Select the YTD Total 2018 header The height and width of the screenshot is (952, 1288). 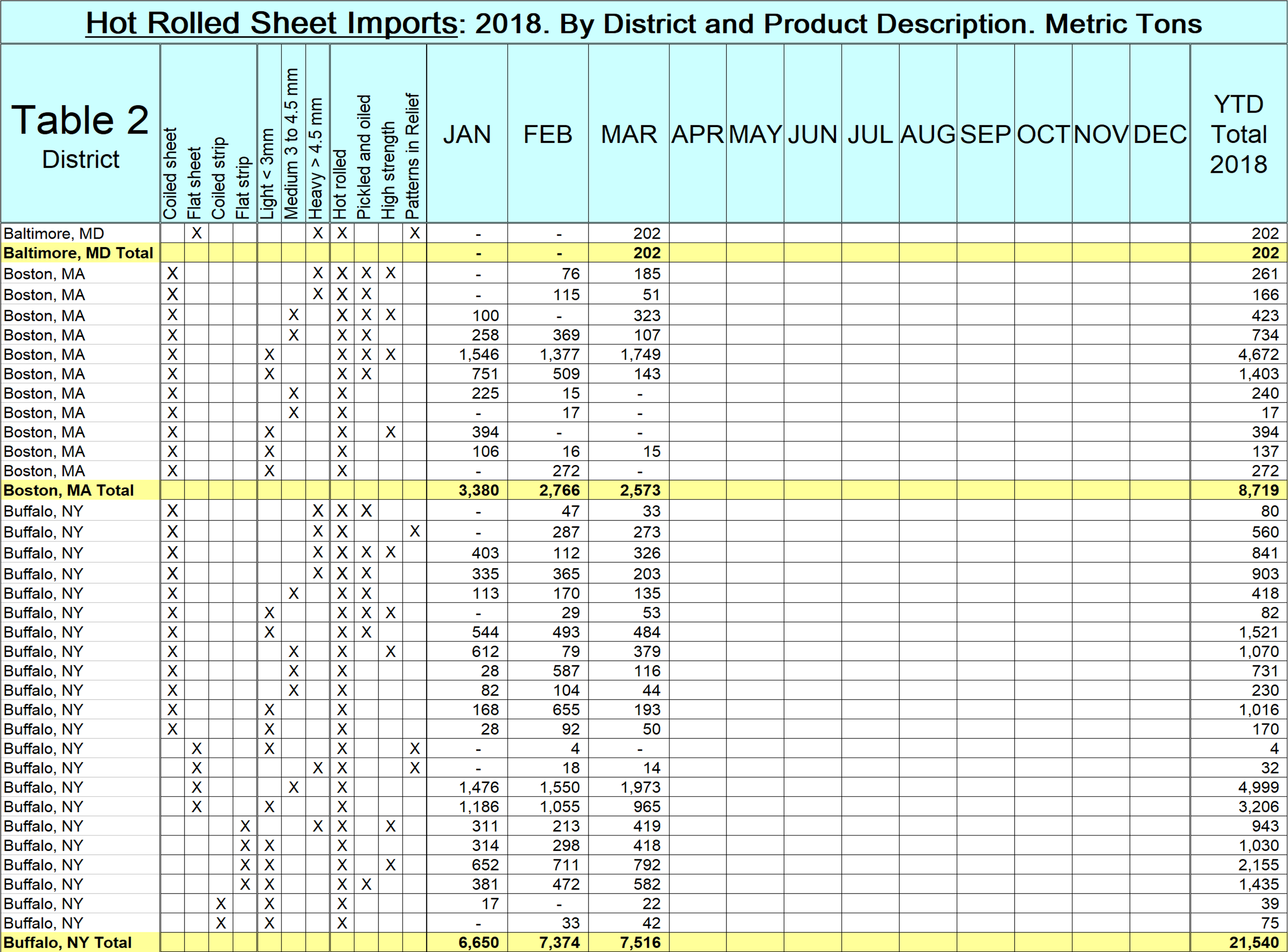coord(1238,134)
